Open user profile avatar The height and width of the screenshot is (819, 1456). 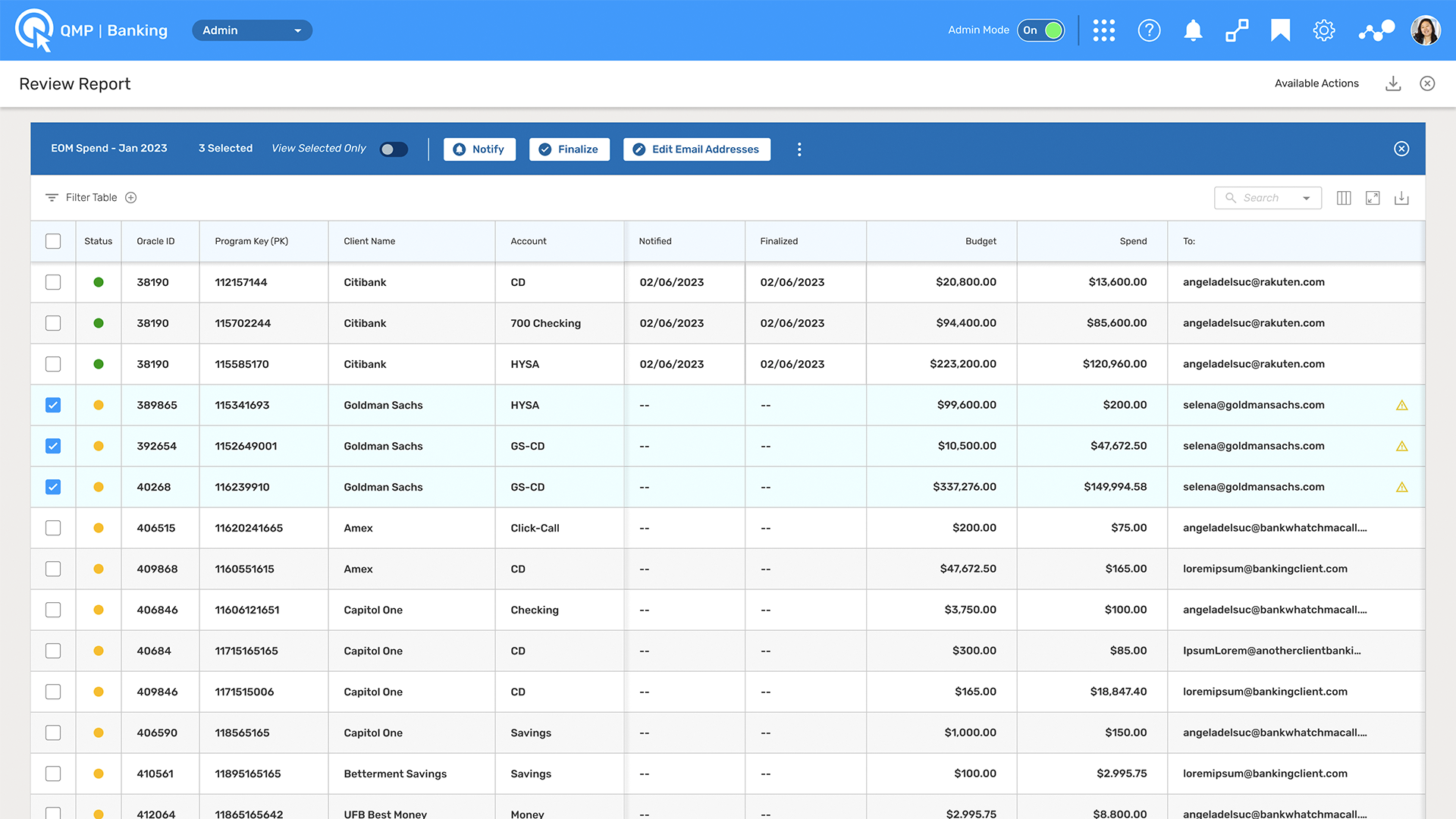[1426, 30]
